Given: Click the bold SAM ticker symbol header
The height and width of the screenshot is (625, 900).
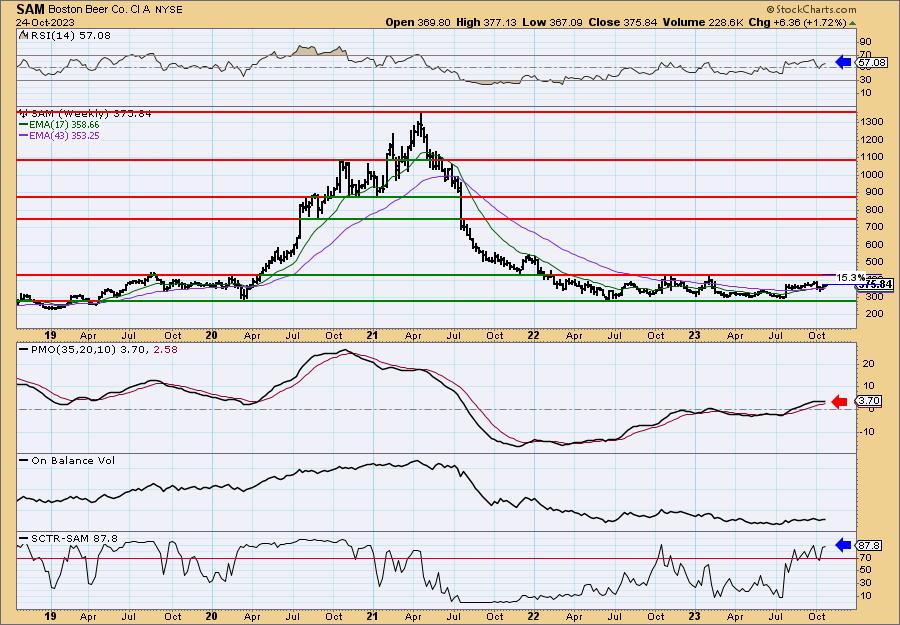Looking at the screenshot, I should coord(30,9).
